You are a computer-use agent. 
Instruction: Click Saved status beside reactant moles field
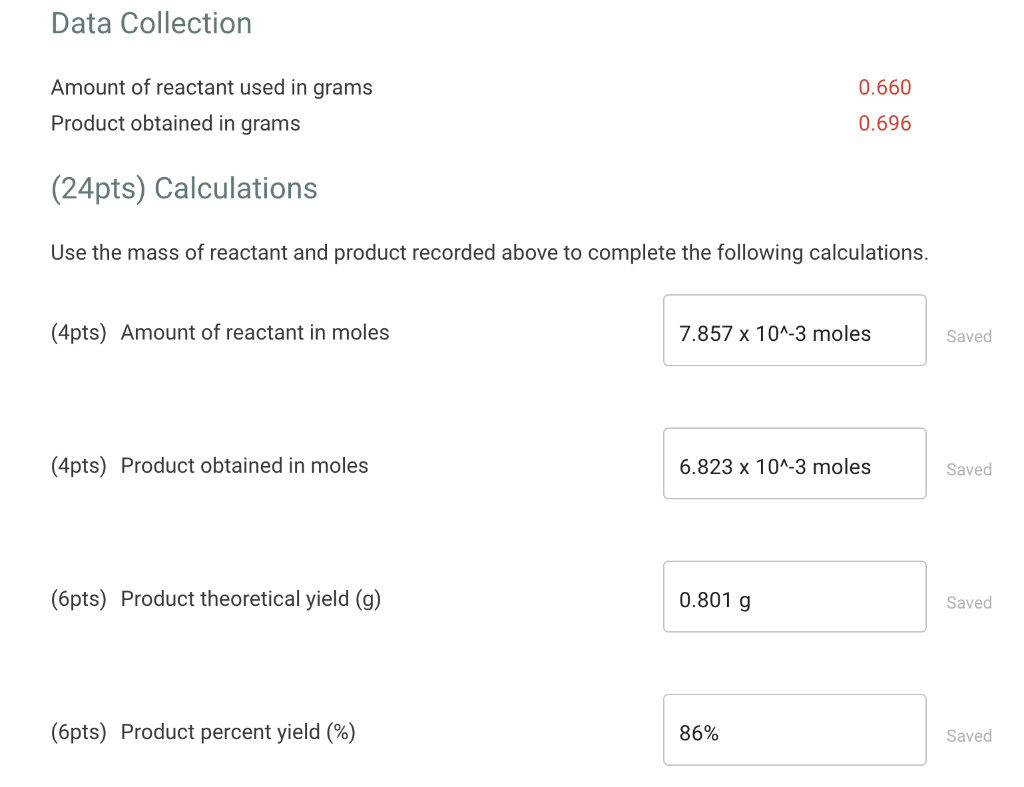coord(968,337)
